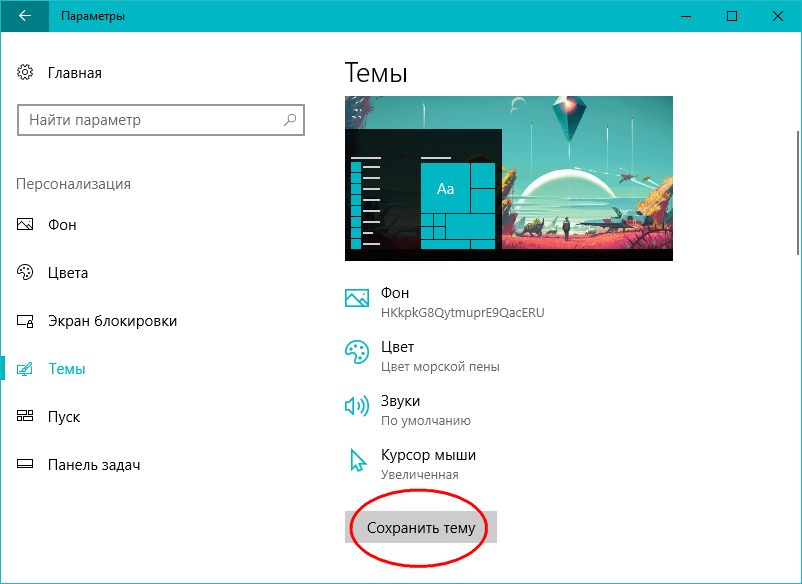The image size is (802, 584).
Task: Open the Главная settings page
Action: pos(75,73)
